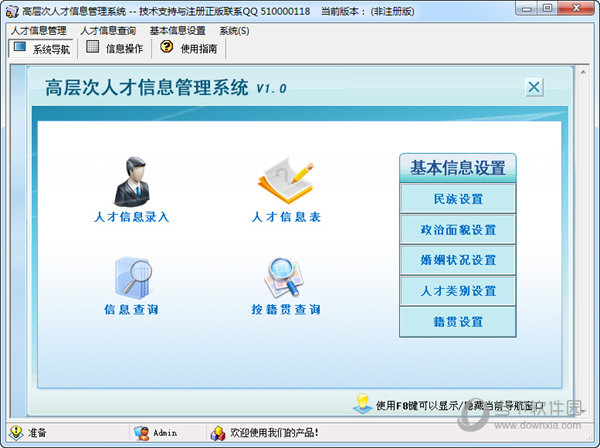Click the 人才信息录入 link label
Screen dimensions: 600x448
(x=132, y=217)
